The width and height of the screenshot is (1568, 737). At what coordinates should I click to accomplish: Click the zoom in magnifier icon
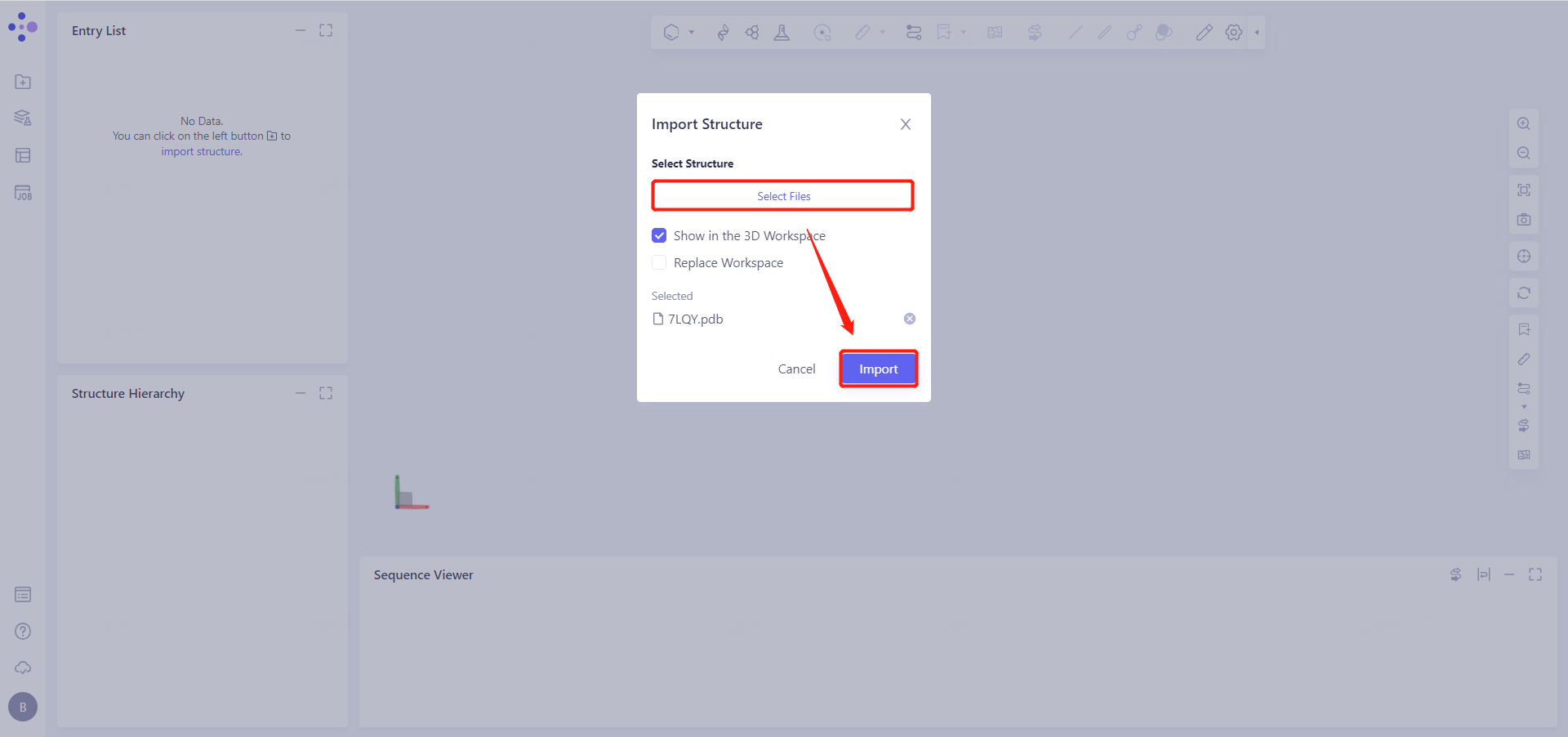click(x=1523, y=124)
